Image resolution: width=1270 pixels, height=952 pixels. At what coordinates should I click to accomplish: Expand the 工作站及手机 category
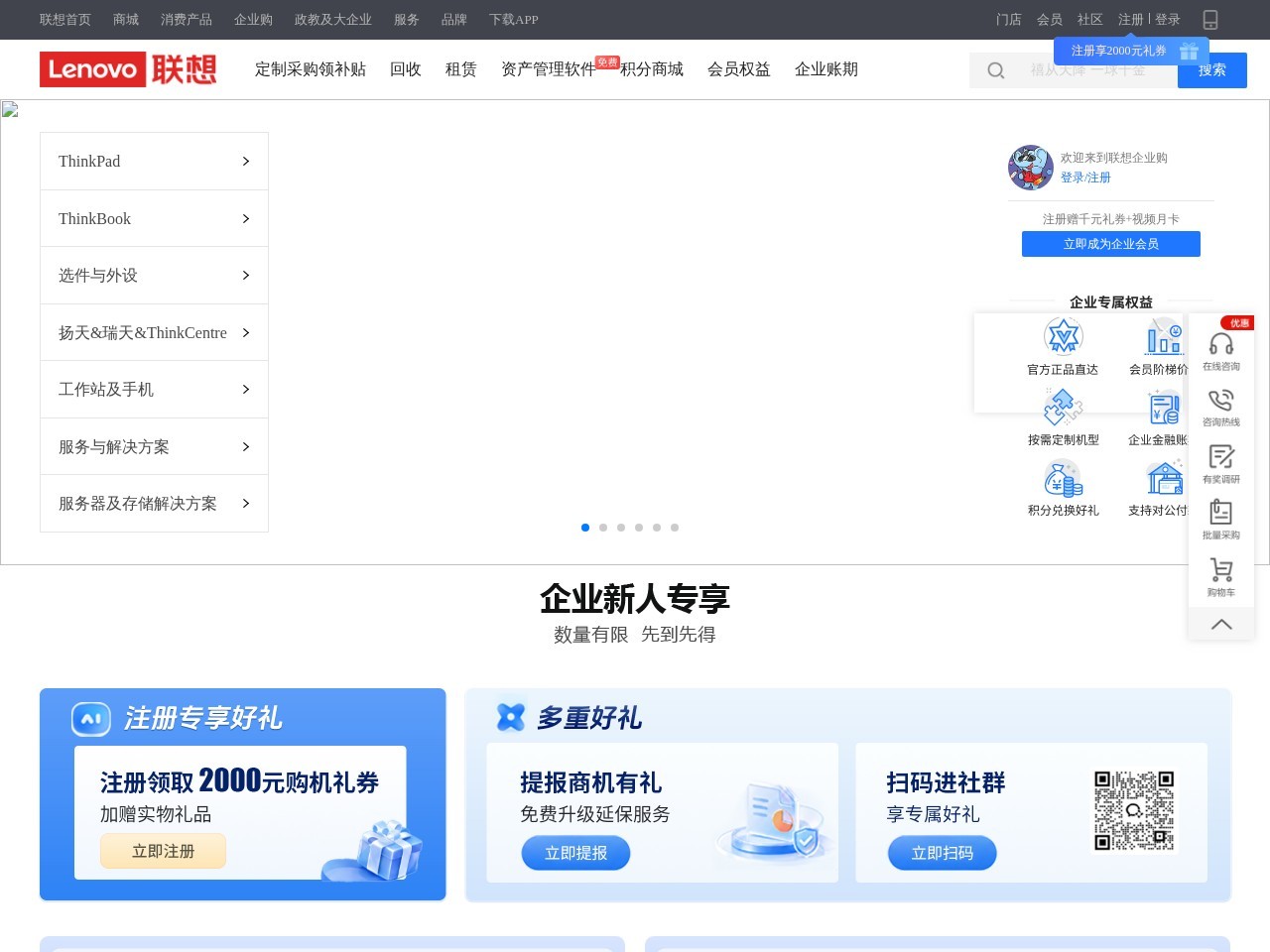pyautogui.click(x=154, y=390)
